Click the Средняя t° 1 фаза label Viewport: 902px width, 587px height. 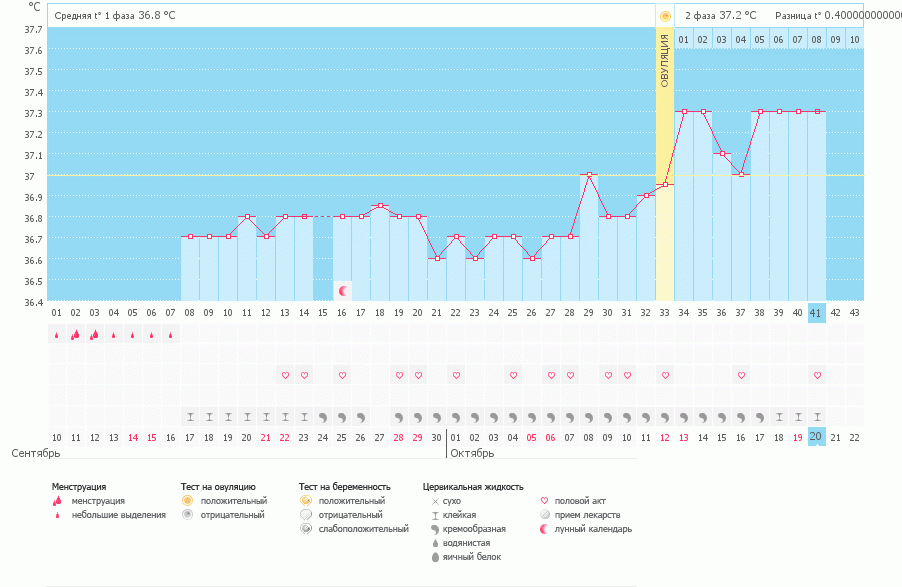coord(114,17)
